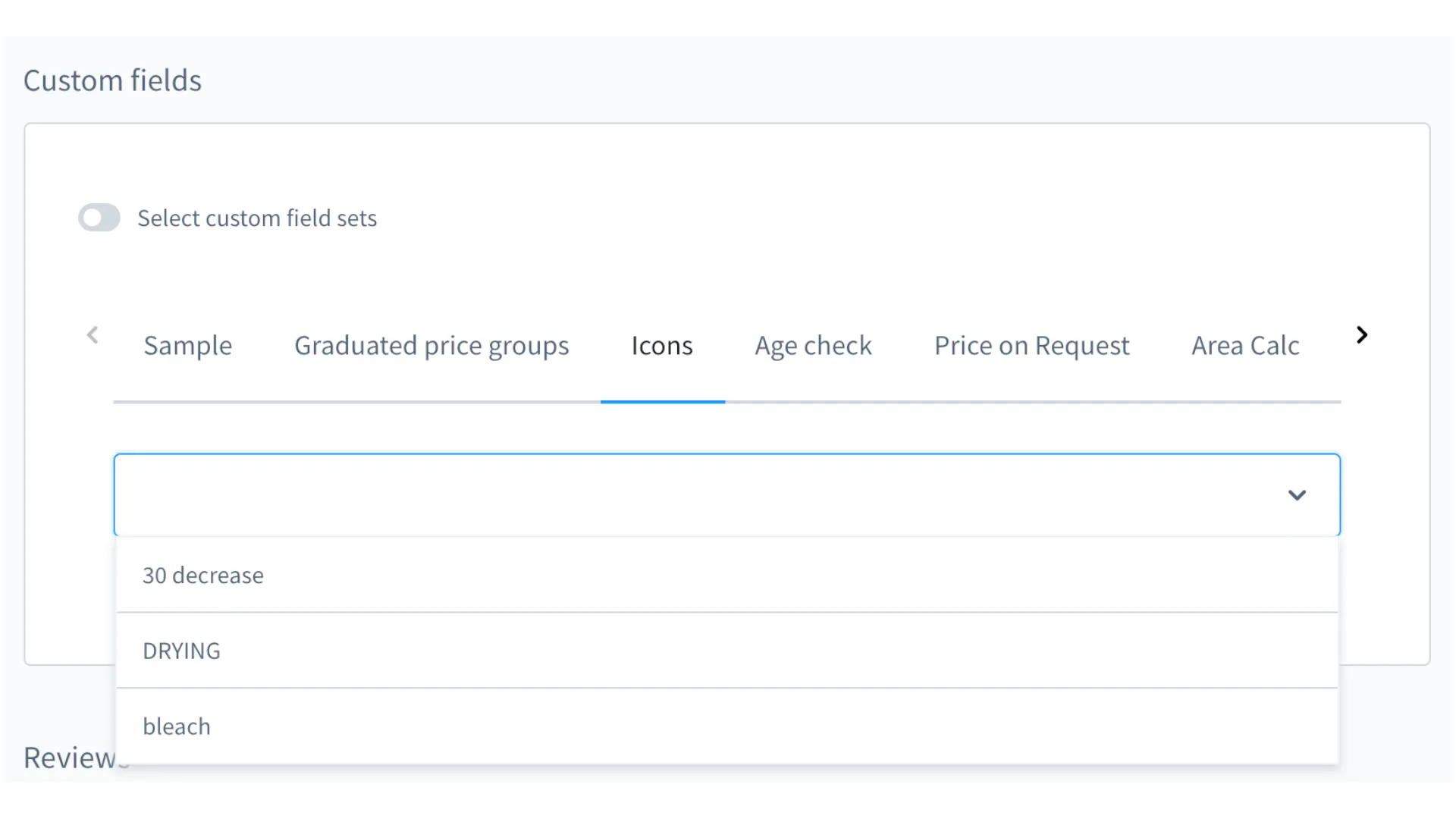Select the Icons tab
The image size is (1456, 819).
[662, 346]
